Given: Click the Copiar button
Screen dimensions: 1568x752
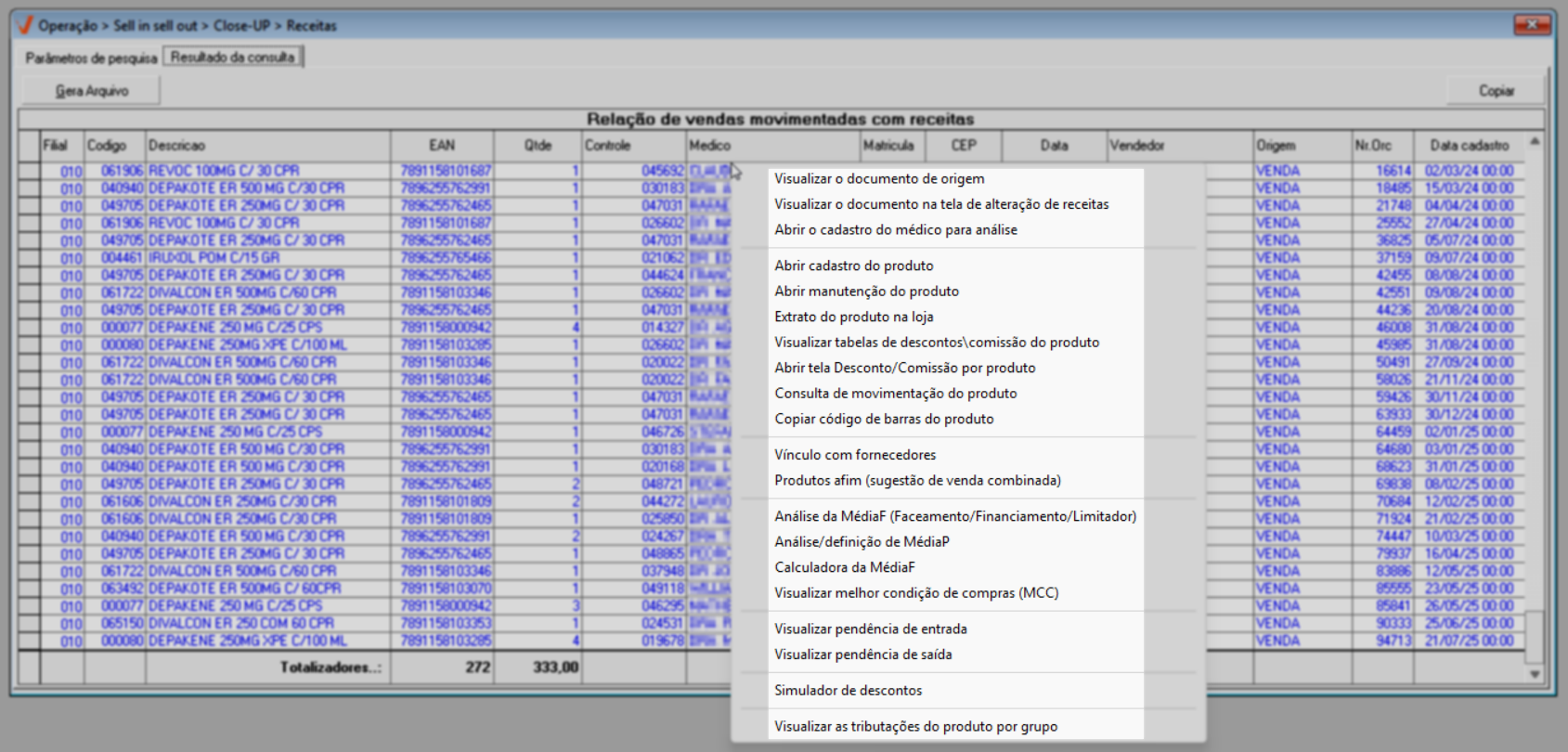Looking at the screenshot, I should [1495, 90].
